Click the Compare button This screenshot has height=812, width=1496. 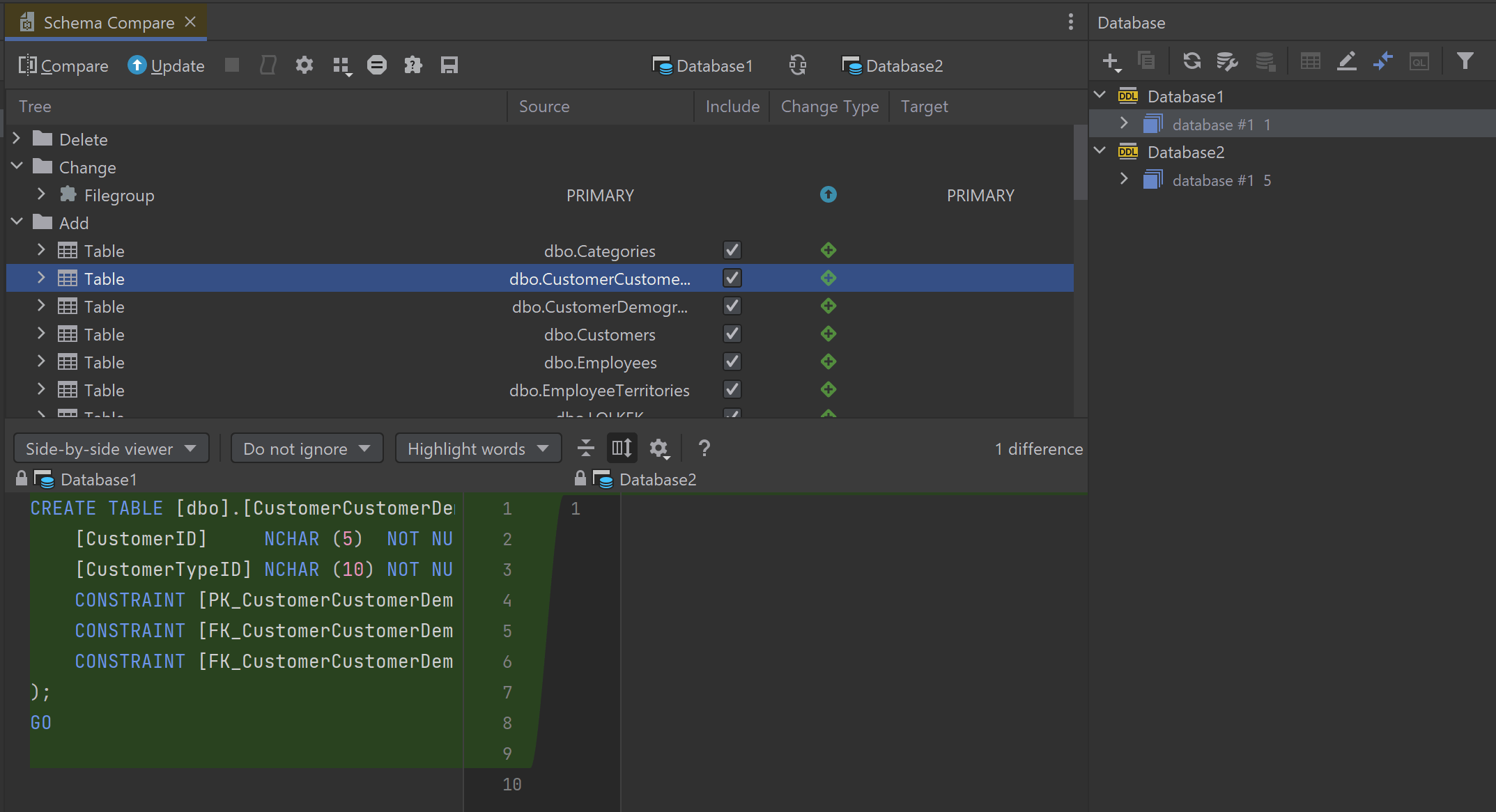point(63,65)
